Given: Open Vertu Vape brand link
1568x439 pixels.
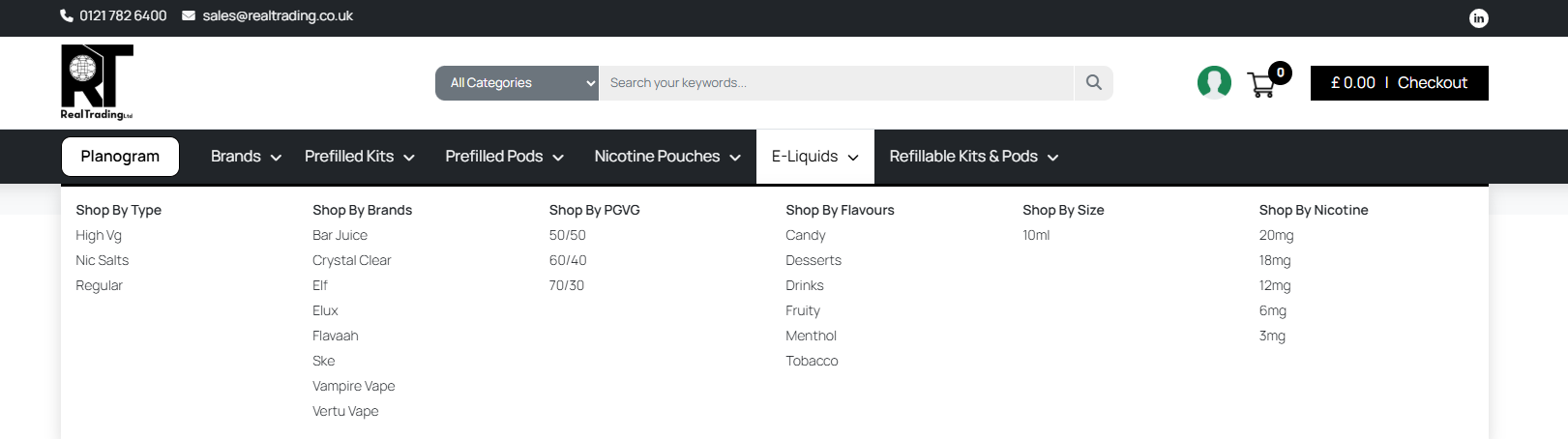Looking at the screenshot, I should tap(345, 411).
